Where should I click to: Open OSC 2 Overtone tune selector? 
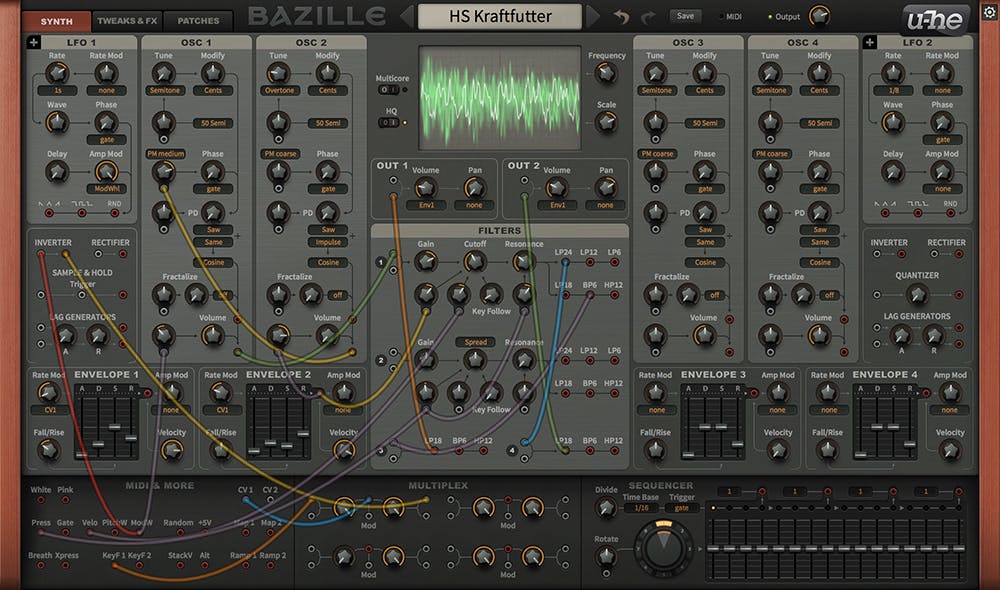pos(279,91)
